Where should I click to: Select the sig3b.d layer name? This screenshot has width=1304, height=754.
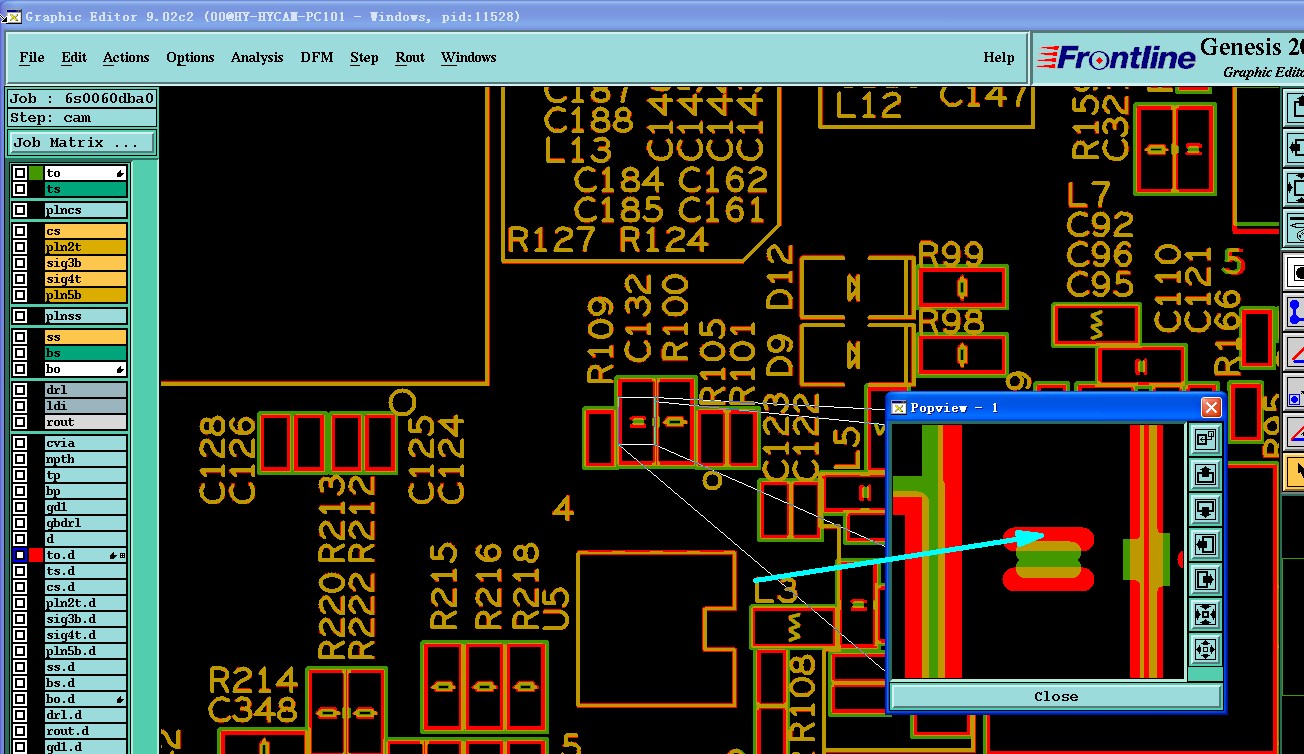[x=86, y=619]
